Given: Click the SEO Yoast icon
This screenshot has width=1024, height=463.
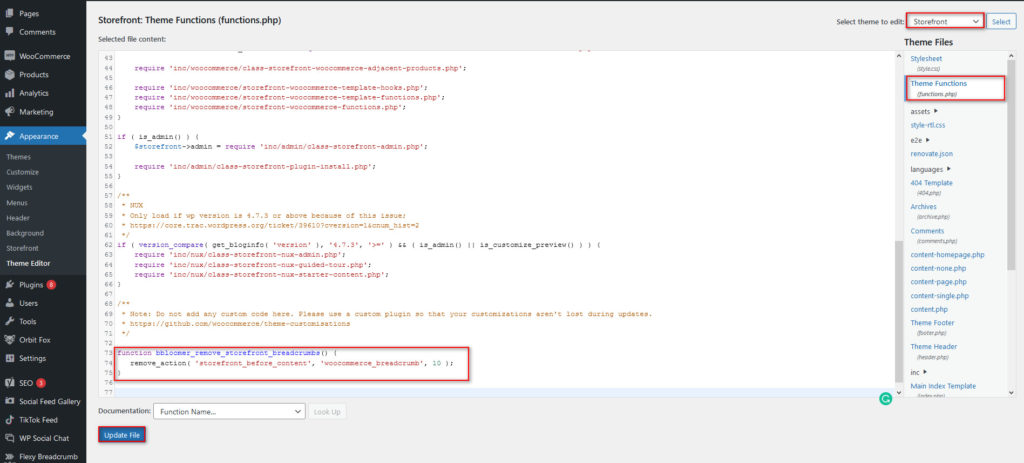Looking at the screenshot, I should (10, 383).
